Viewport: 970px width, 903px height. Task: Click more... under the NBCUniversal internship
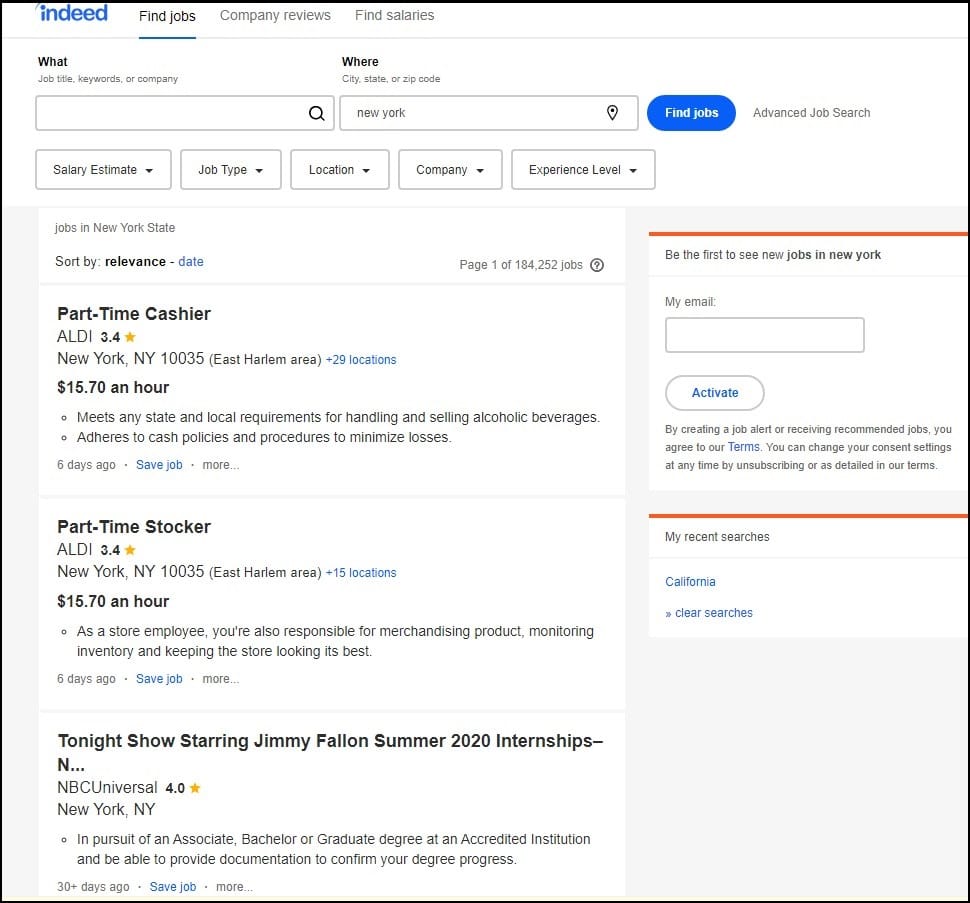point(234,886)
